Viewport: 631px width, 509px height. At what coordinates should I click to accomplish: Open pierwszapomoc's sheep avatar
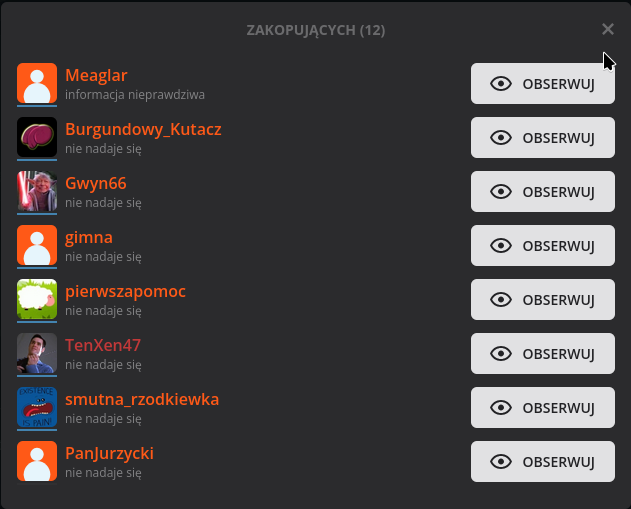coord(37,299)
